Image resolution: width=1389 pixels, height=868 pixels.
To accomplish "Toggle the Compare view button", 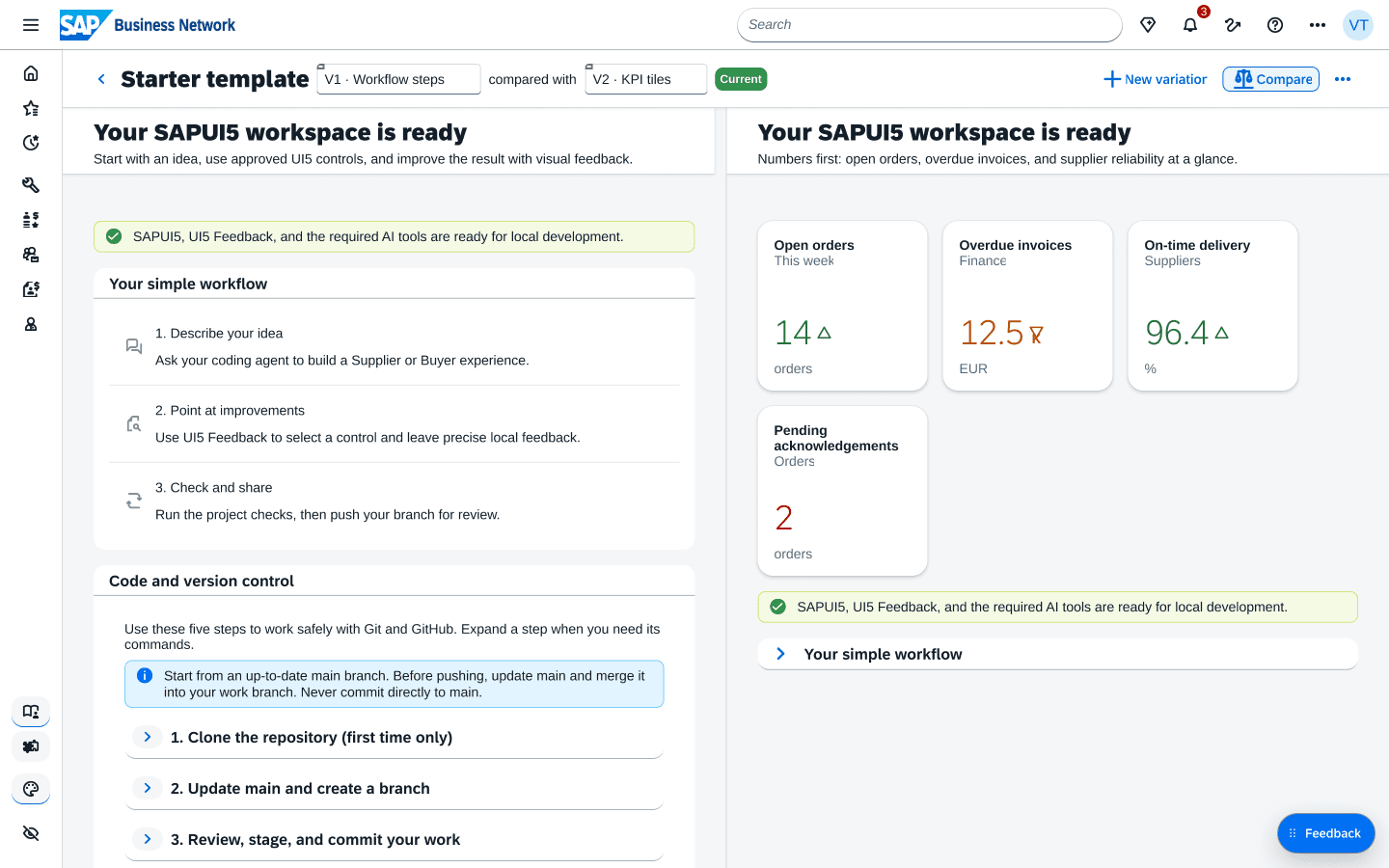I will click(1271, 79).
